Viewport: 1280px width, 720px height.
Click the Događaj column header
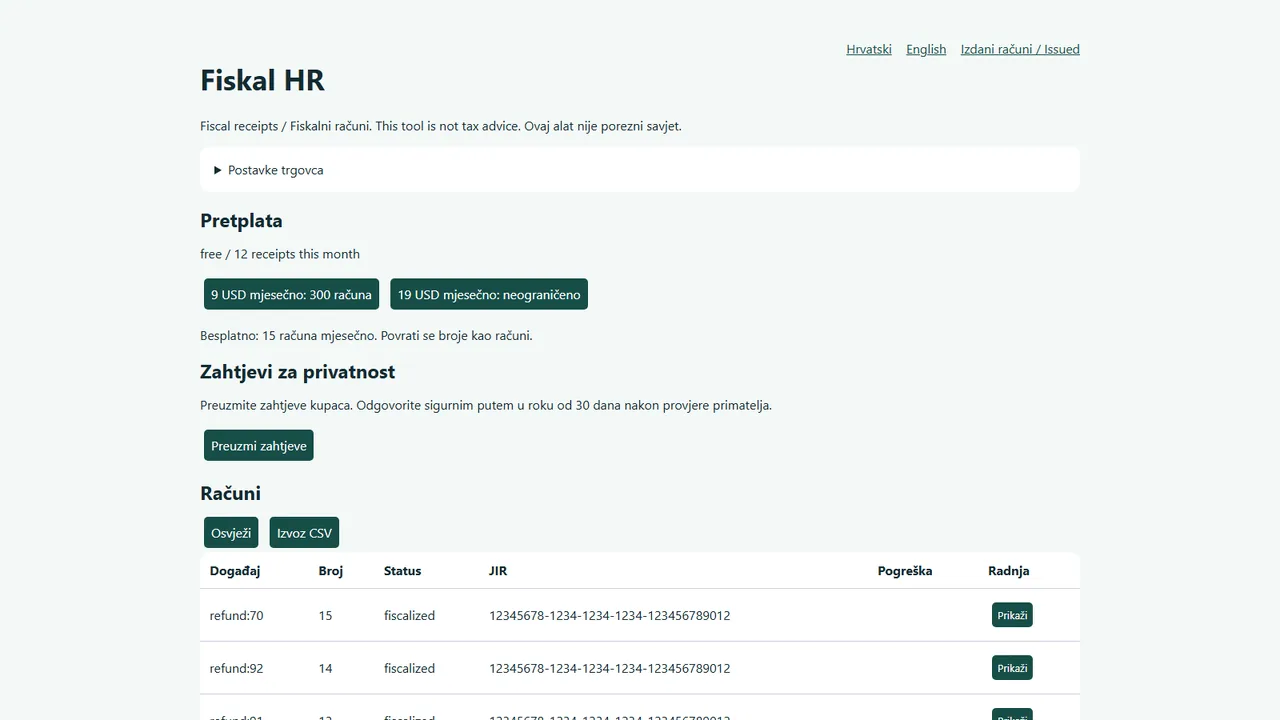[x=235, y=571]
